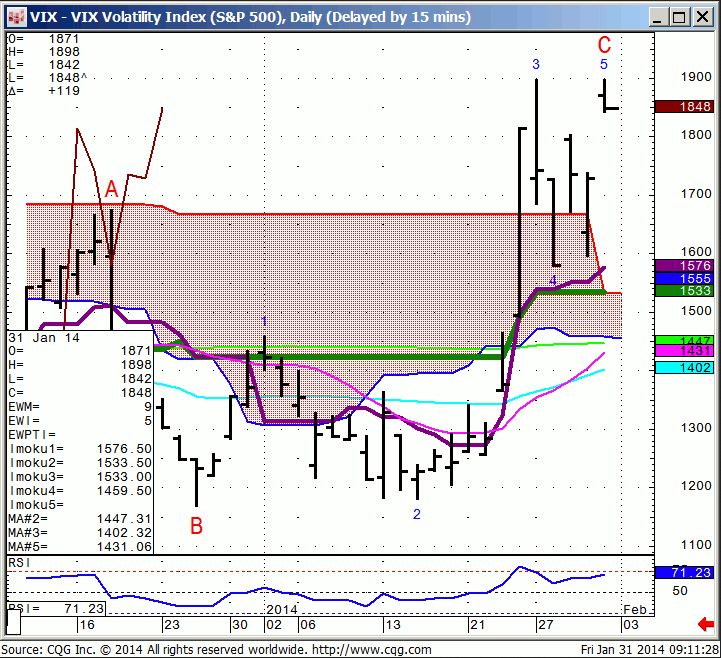Click the Feb month marker

635,610
